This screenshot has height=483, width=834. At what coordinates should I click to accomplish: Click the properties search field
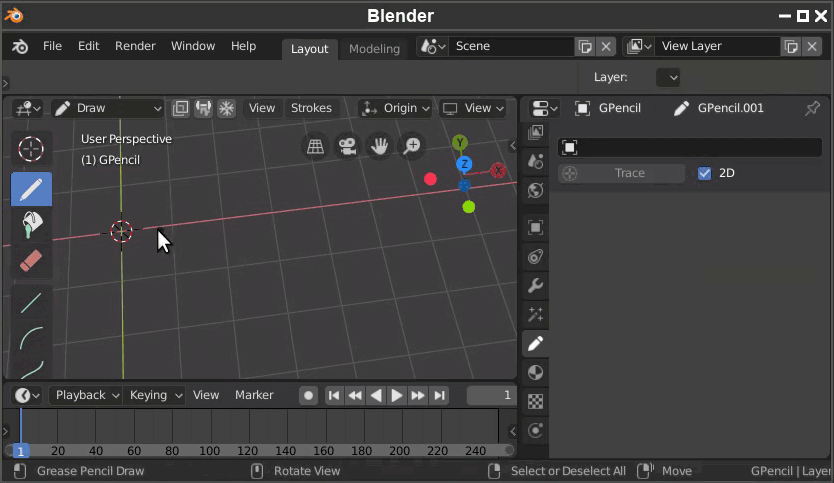690,147
